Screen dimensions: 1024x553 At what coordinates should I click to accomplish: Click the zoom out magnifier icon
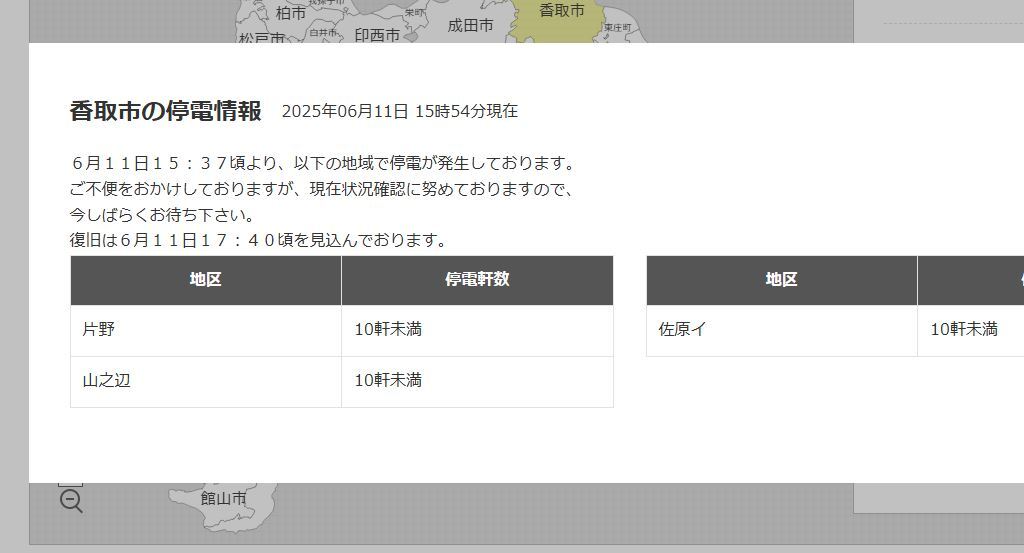coord(71,501)
